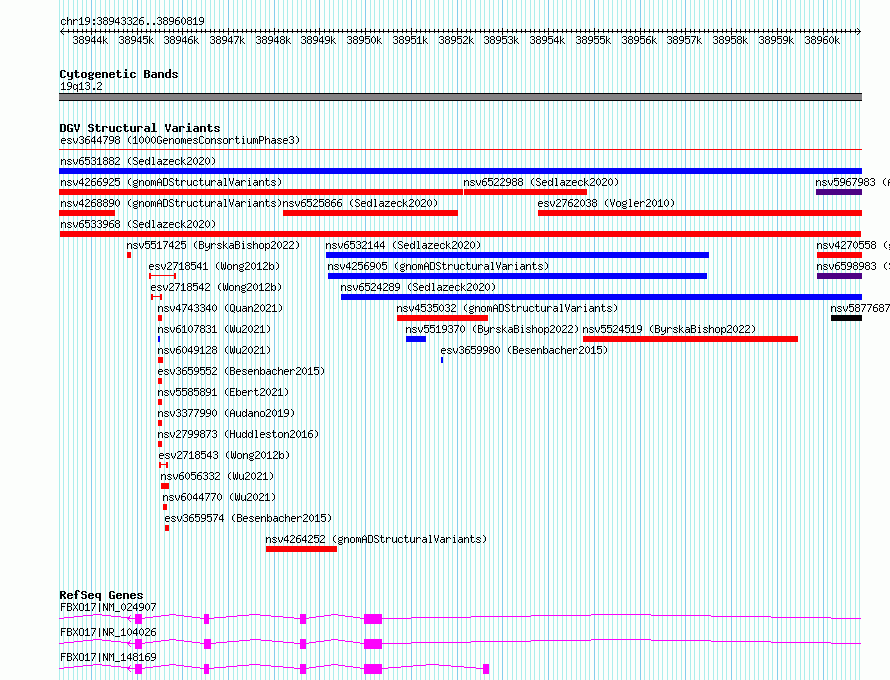Open the nsv4266925 (gnomADStructuralVariants) entry
Image resolution: width=890 pixels, height=680 pixels.
[x=171, y=182]
